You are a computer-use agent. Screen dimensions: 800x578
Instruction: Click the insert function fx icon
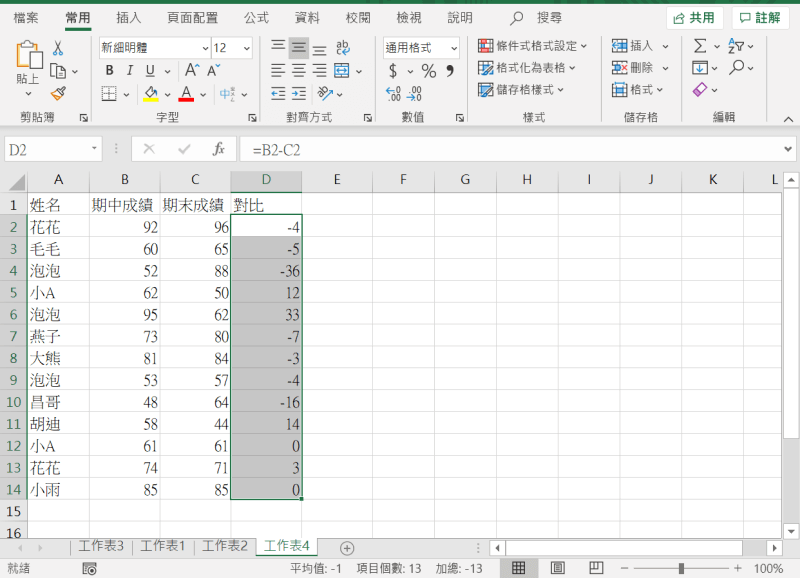point(218,149)
